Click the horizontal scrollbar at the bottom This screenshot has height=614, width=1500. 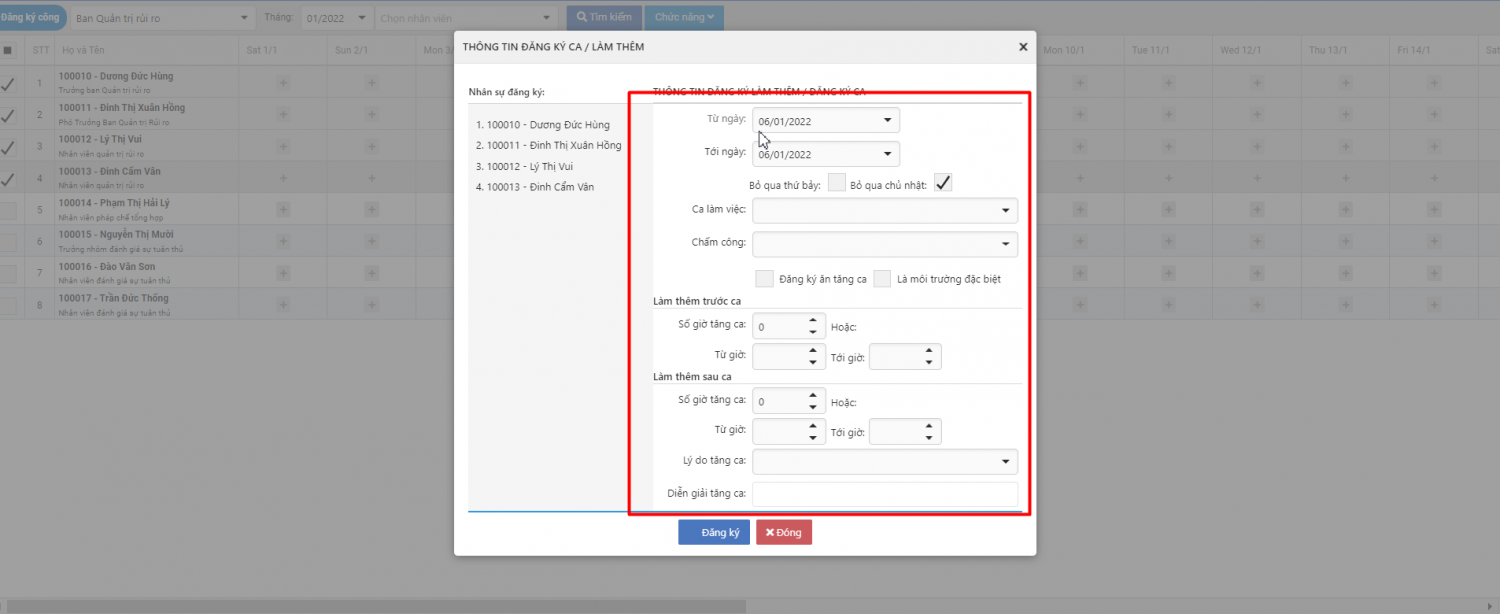[375, 606]
